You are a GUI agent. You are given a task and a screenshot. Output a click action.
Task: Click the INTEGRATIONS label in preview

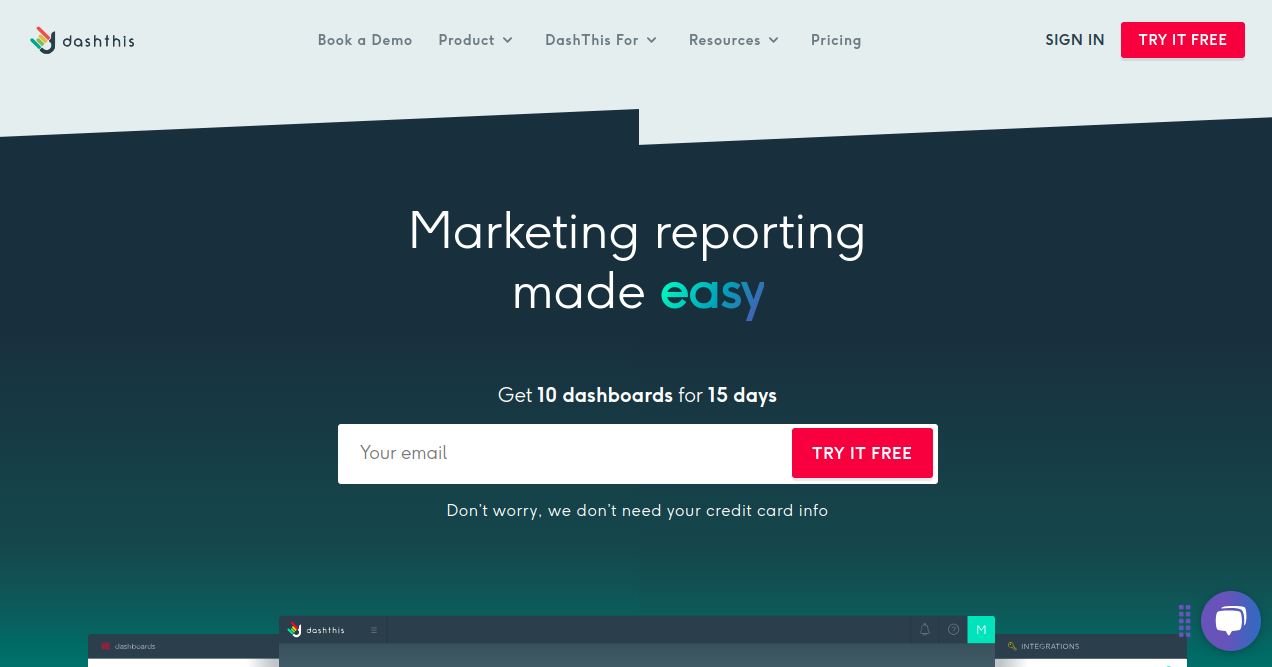click(1050, 646)
